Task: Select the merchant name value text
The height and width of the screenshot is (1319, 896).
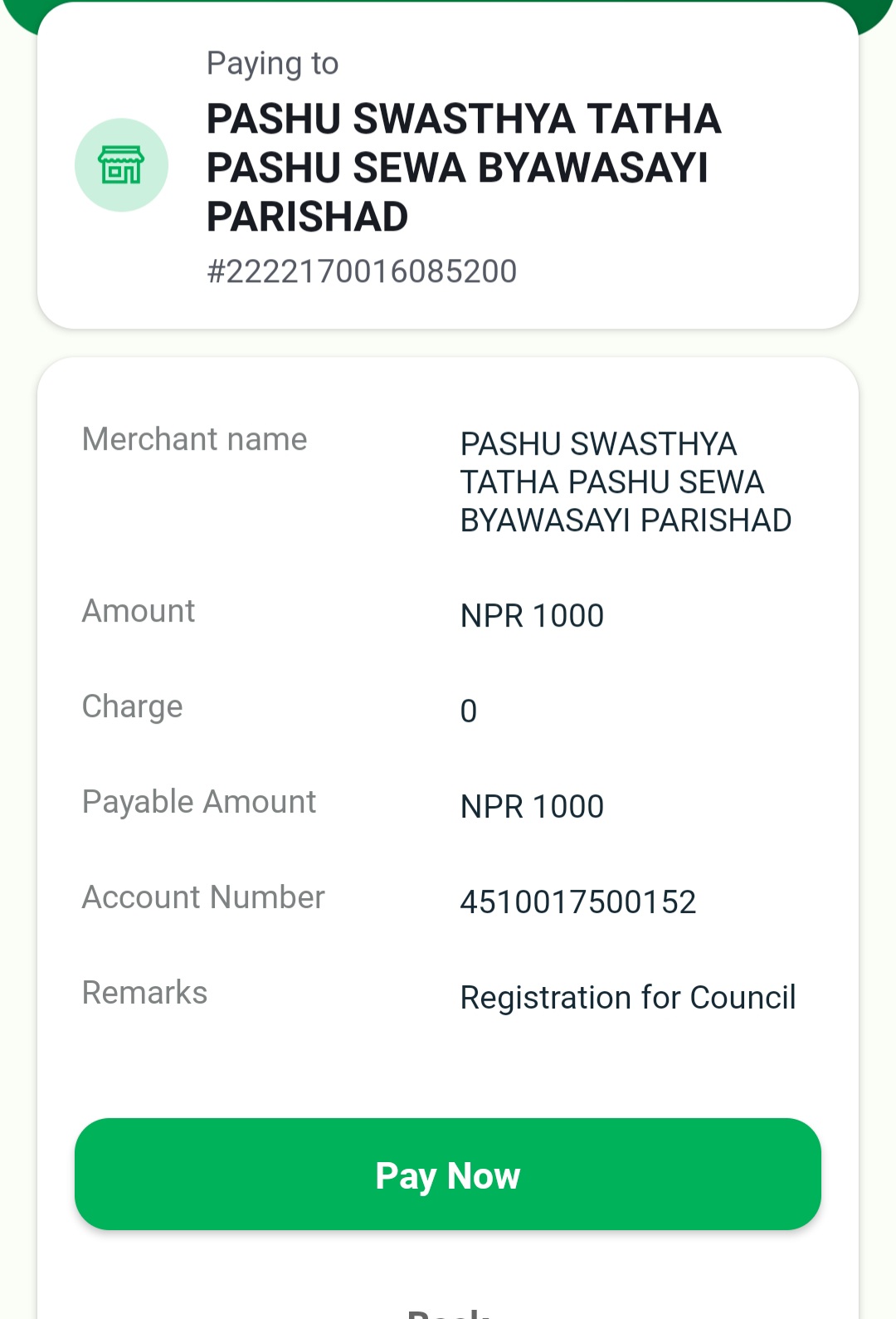Action: (626, 482)
